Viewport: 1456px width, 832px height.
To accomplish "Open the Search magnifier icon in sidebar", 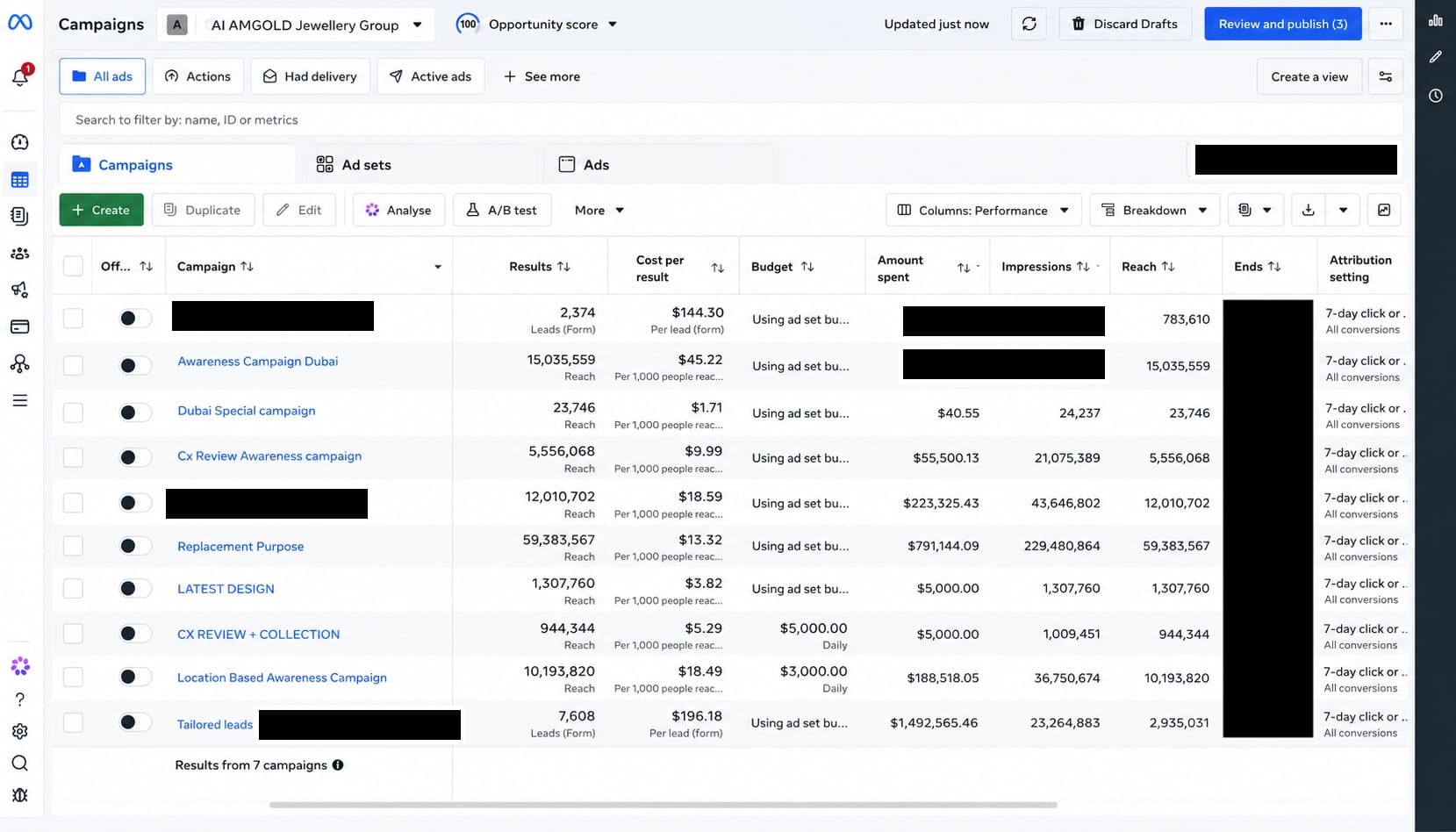I will pyautogui.click(x=20, y=763).
